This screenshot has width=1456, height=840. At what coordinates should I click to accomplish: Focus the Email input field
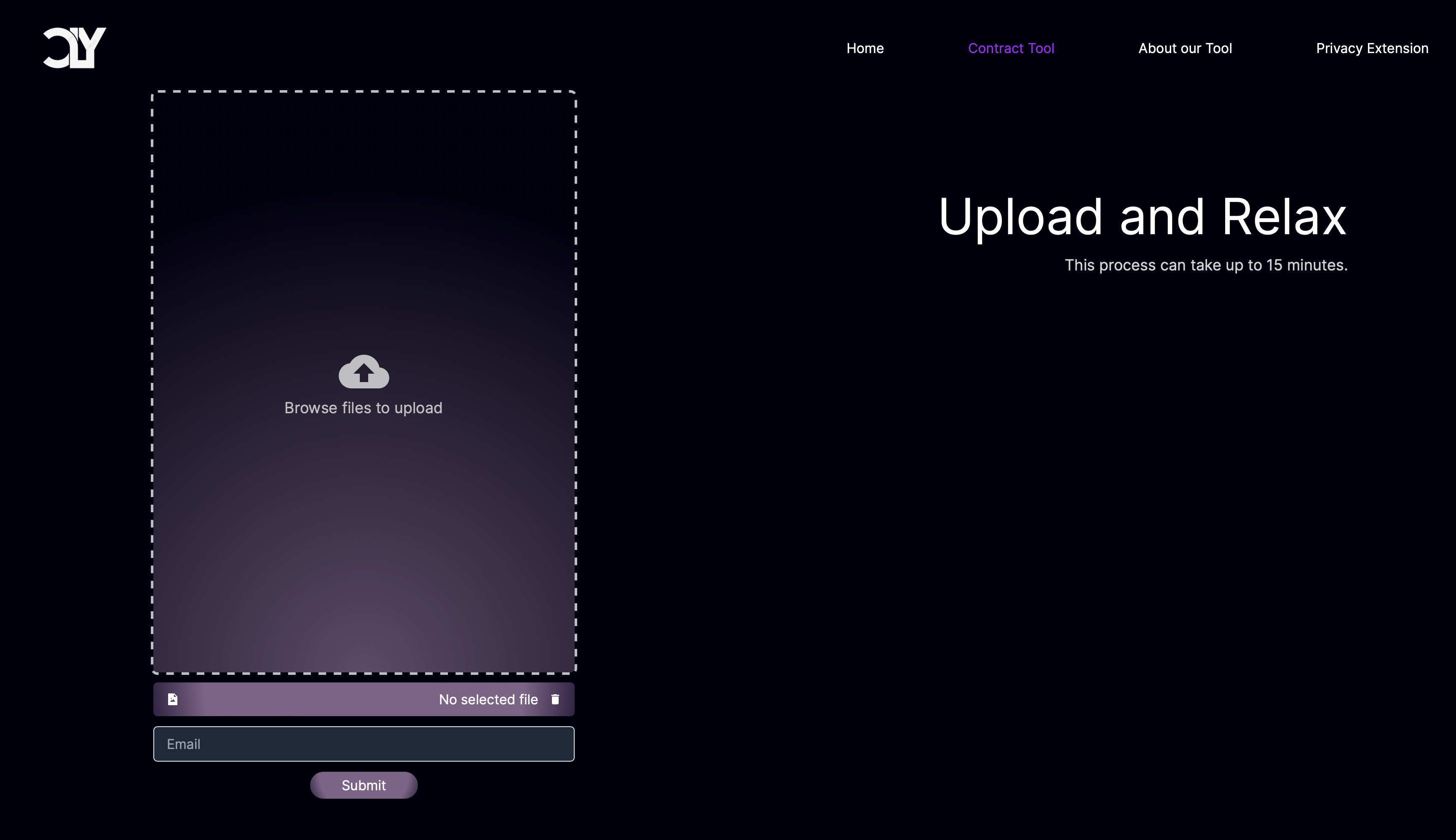click(364, 744)
